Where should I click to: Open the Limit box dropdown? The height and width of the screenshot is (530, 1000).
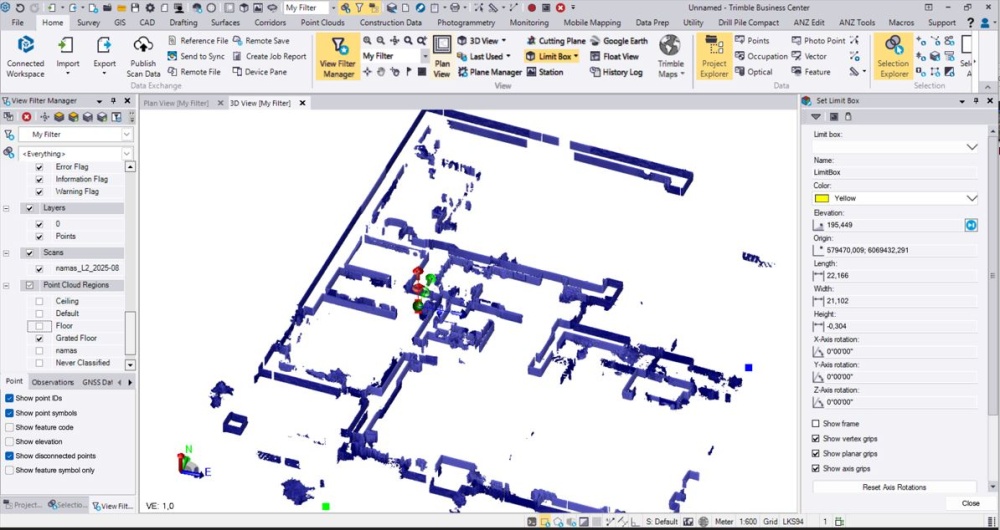[x=971, y=147]
